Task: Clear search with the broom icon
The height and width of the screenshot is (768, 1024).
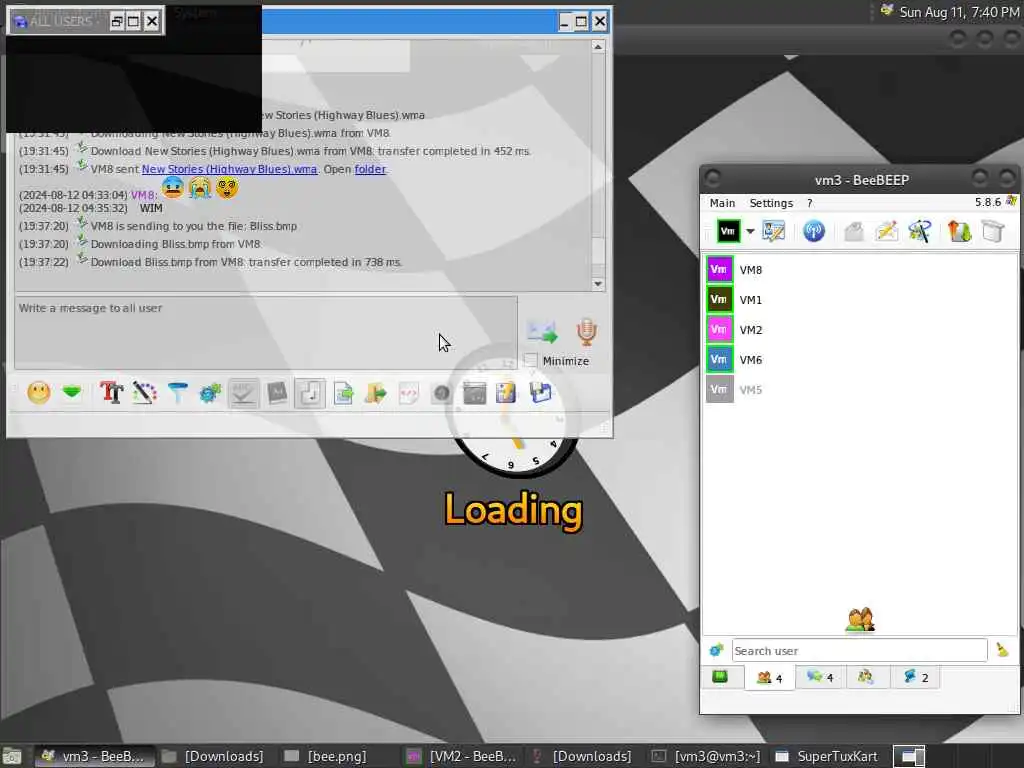Action: coord(1002,650)
